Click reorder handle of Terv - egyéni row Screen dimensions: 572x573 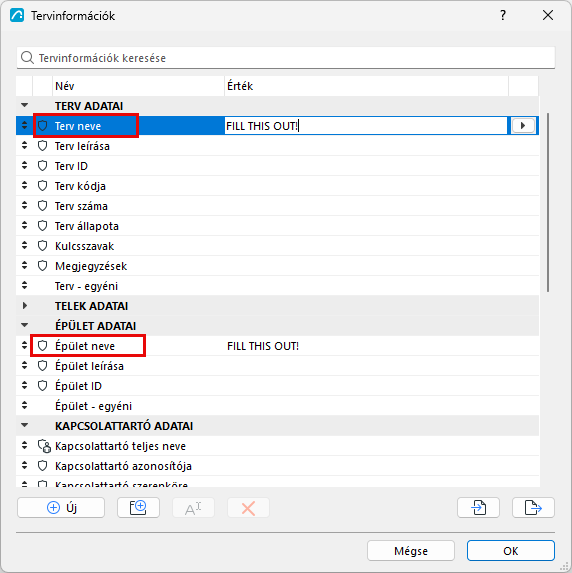tap(24, 285)
